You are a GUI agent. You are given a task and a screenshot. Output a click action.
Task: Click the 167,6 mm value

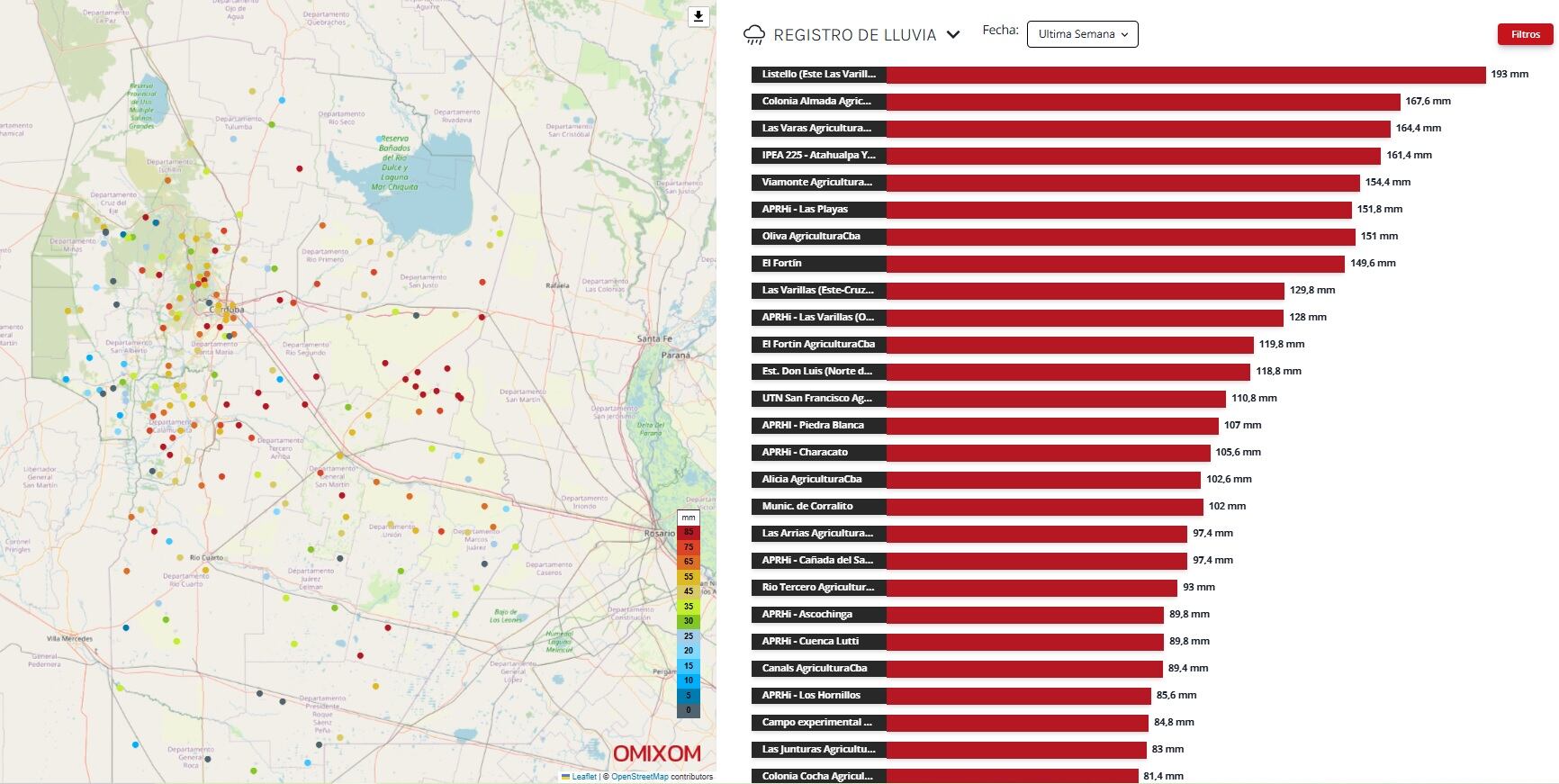click(1428, 102)
